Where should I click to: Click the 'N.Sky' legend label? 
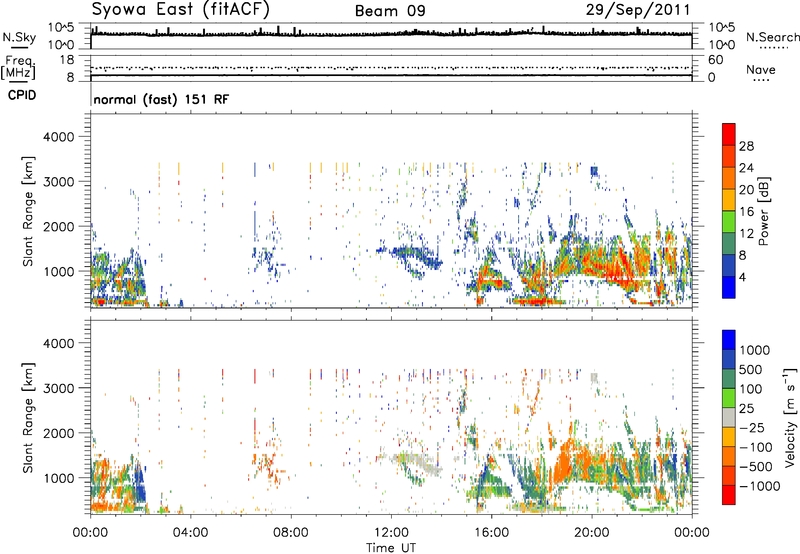click(x=19, y=37)
